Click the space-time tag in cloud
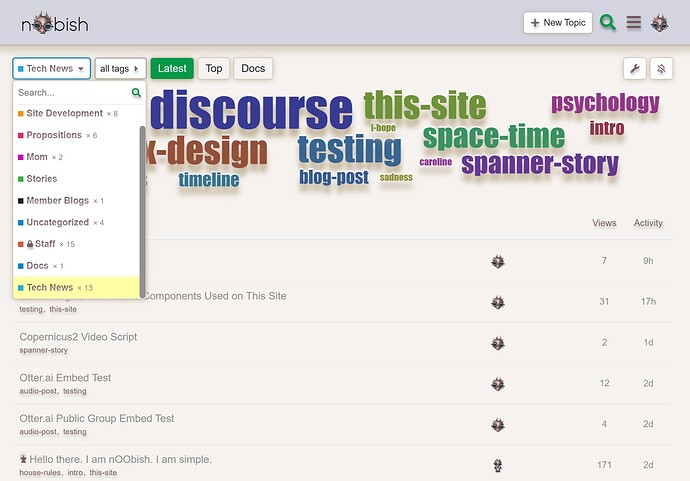 pos(494,136)
